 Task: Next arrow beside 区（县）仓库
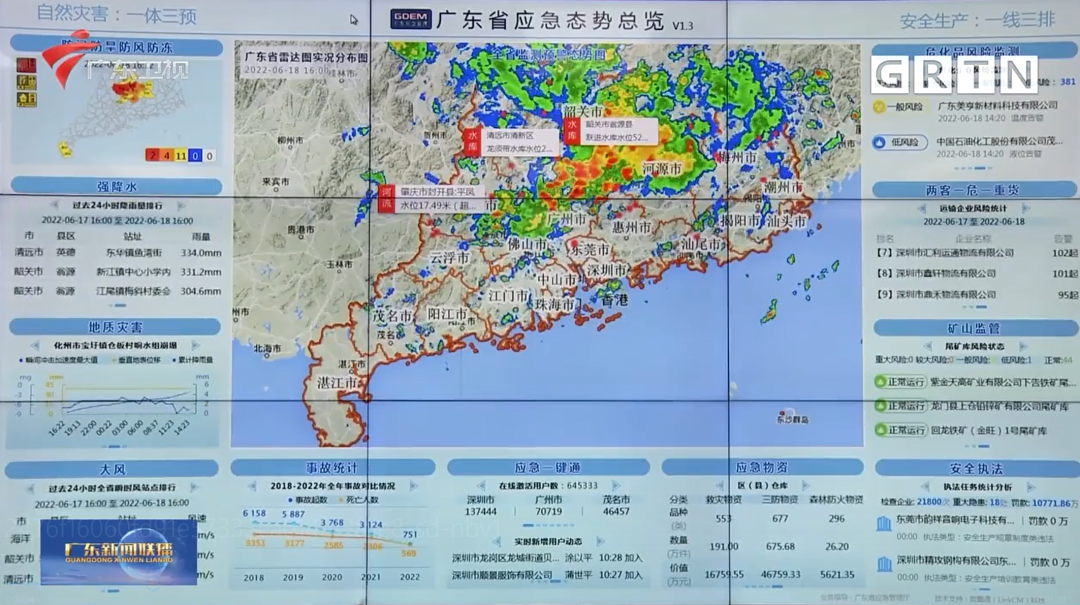[806, 485]
